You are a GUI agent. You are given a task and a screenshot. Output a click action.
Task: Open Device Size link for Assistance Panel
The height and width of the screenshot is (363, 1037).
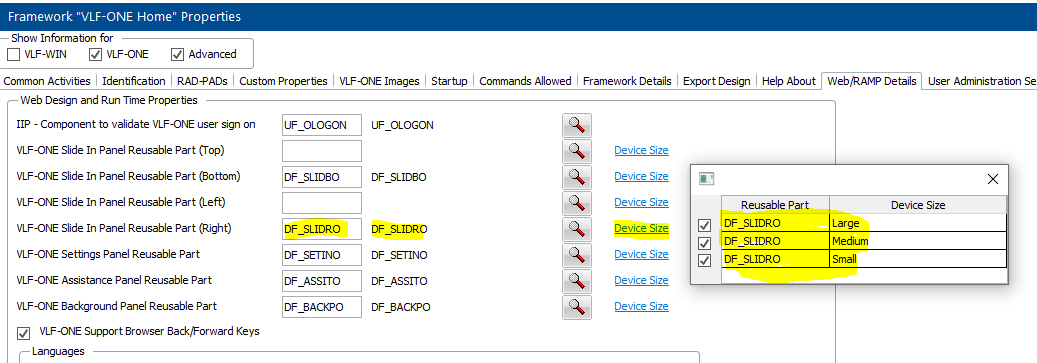click(x=641, y=280)
